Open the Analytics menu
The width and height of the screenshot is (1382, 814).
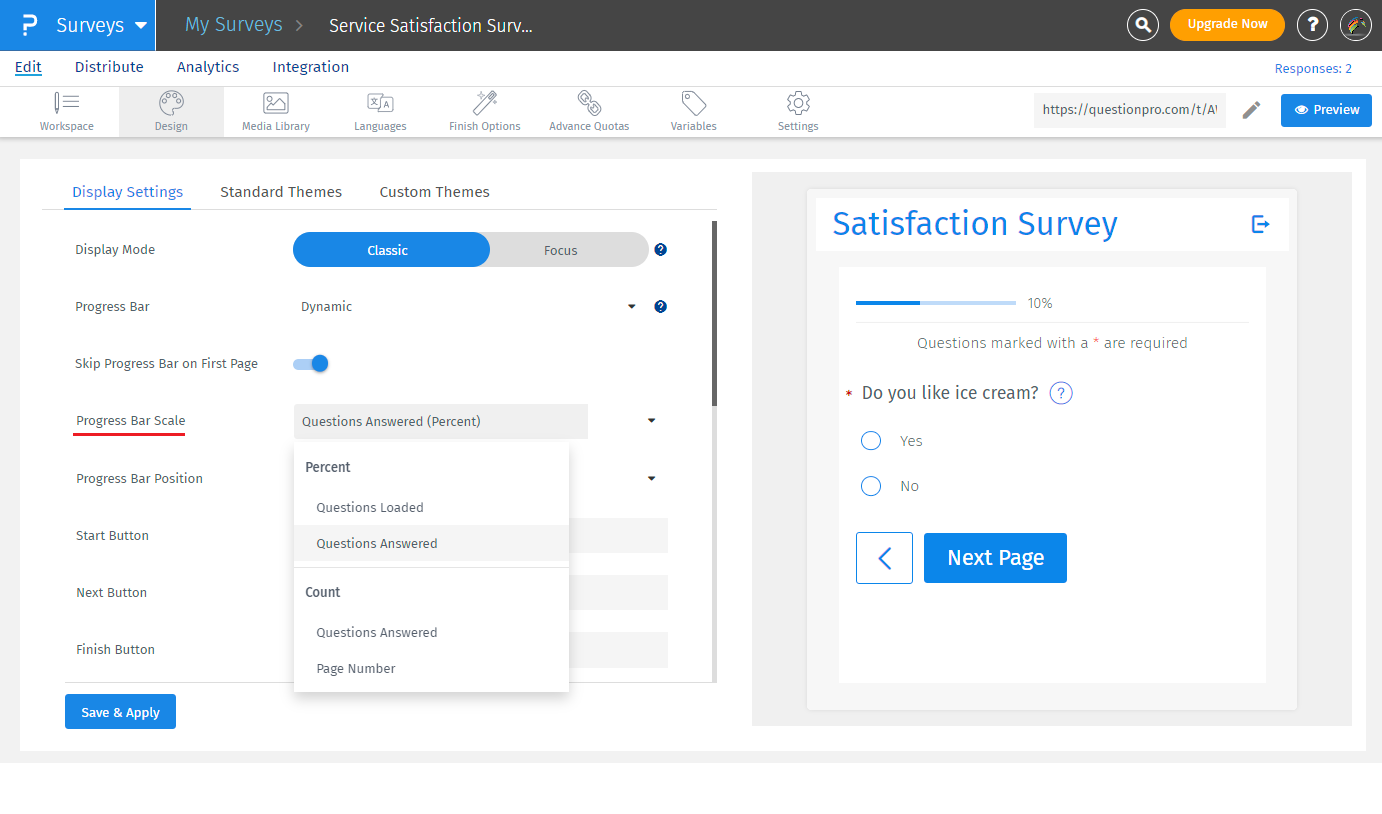[x=208, y=67]
